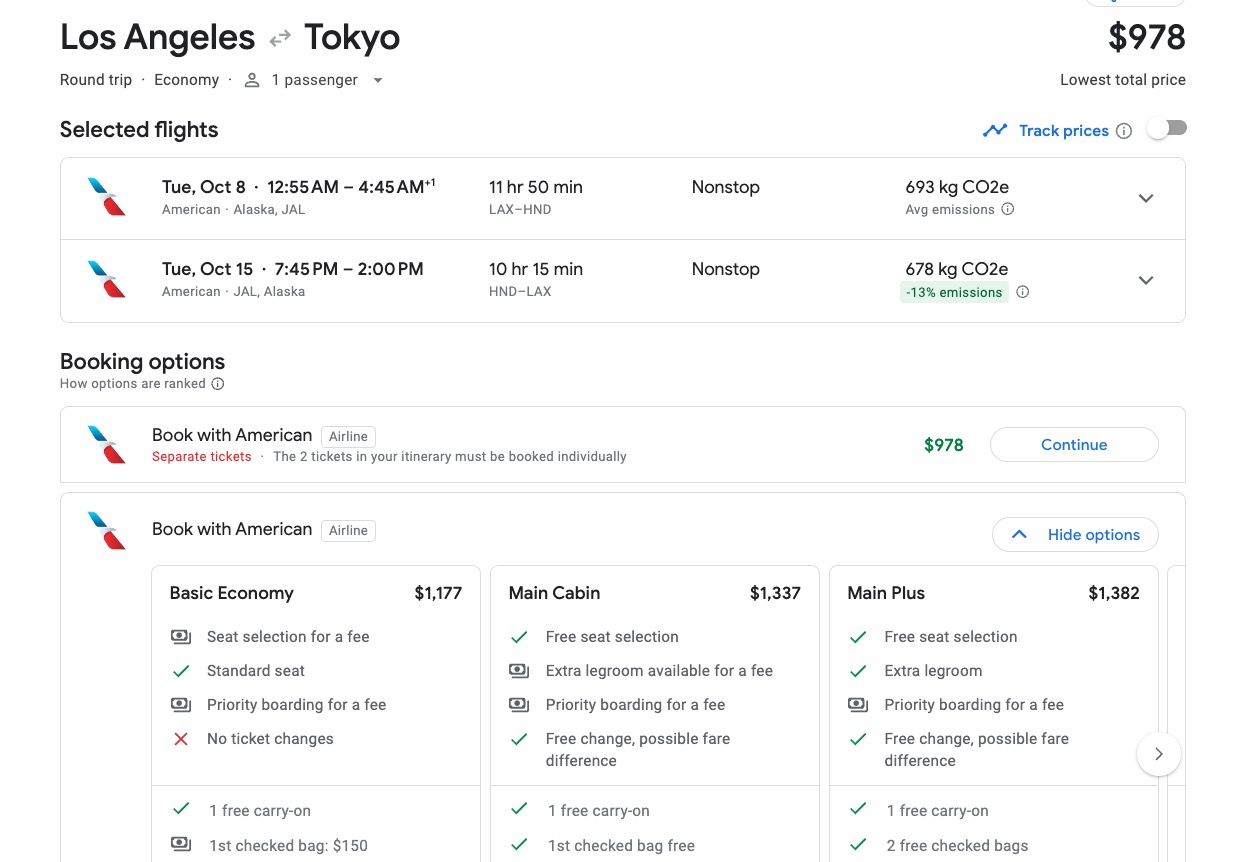
Task: Click Continue to book for $978
Action: [1074, 445]
